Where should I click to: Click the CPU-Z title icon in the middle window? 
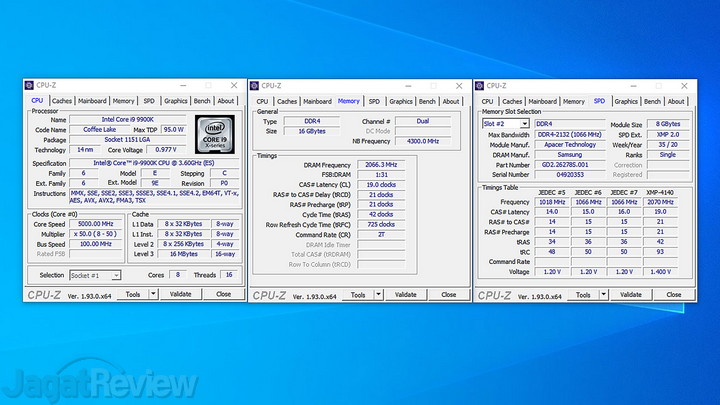pyautogui.click(x=255, y=86)
